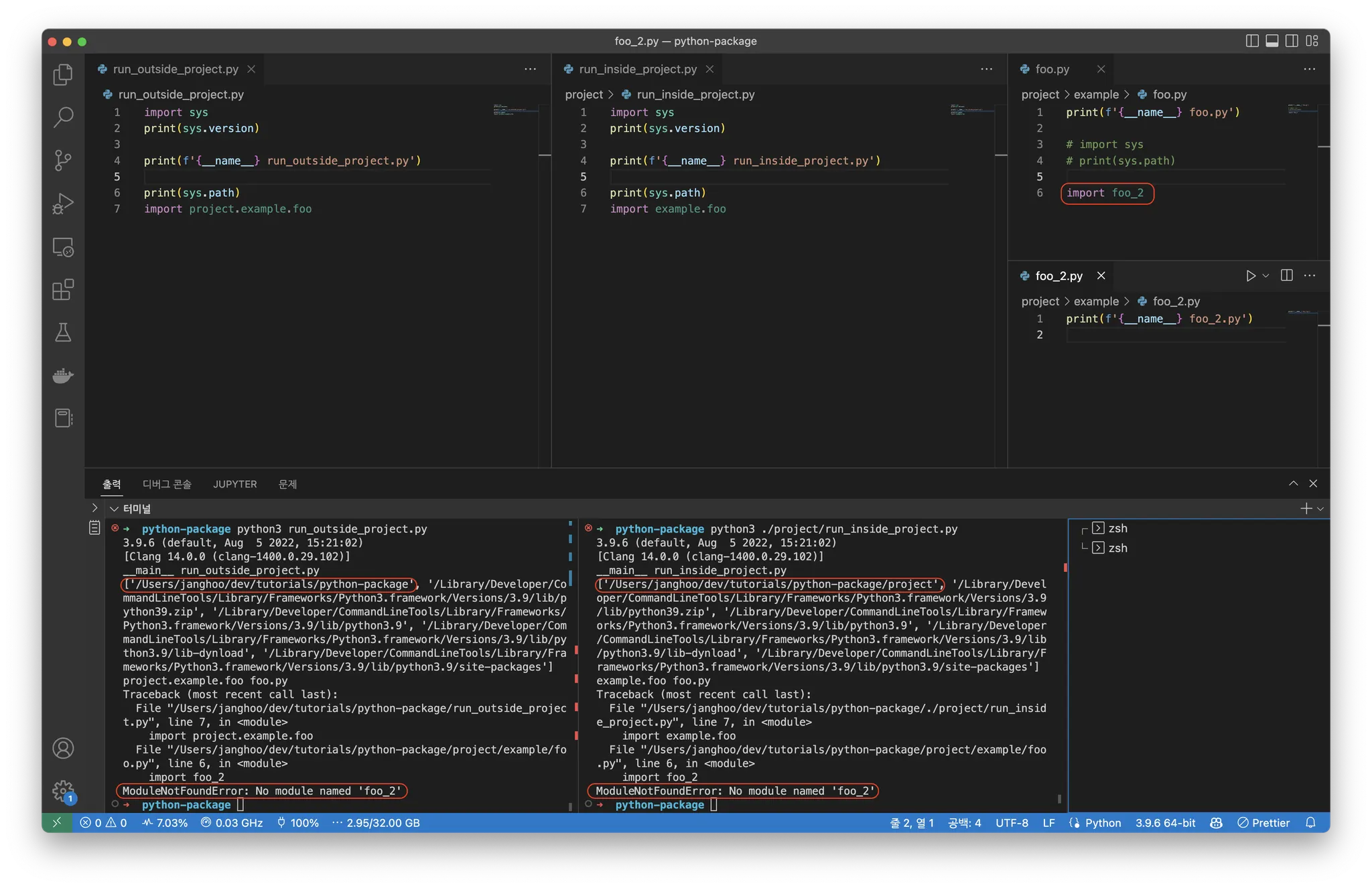This screenshot has width=1372, height=888.
Task: Collapse the 터미널 section chevron
Action: (x=114, y=509)
